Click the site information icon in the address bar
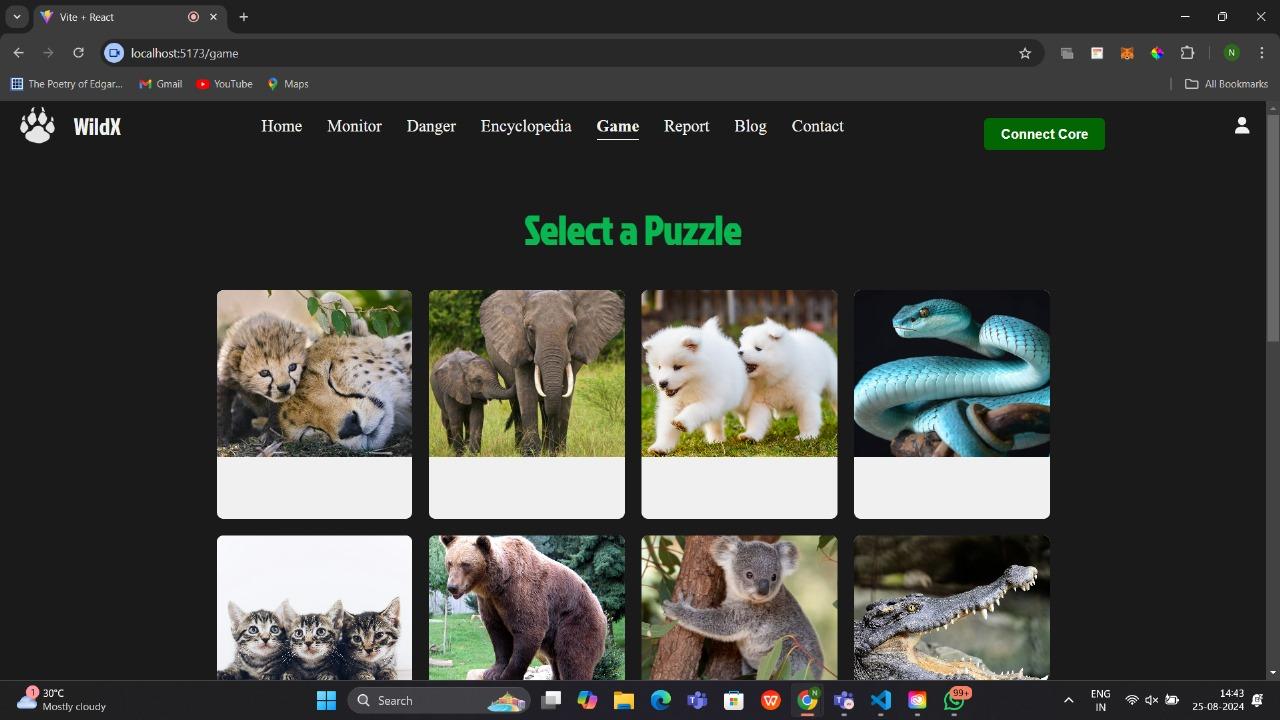This screenshot has height=720, width=1280. [114, 53]
